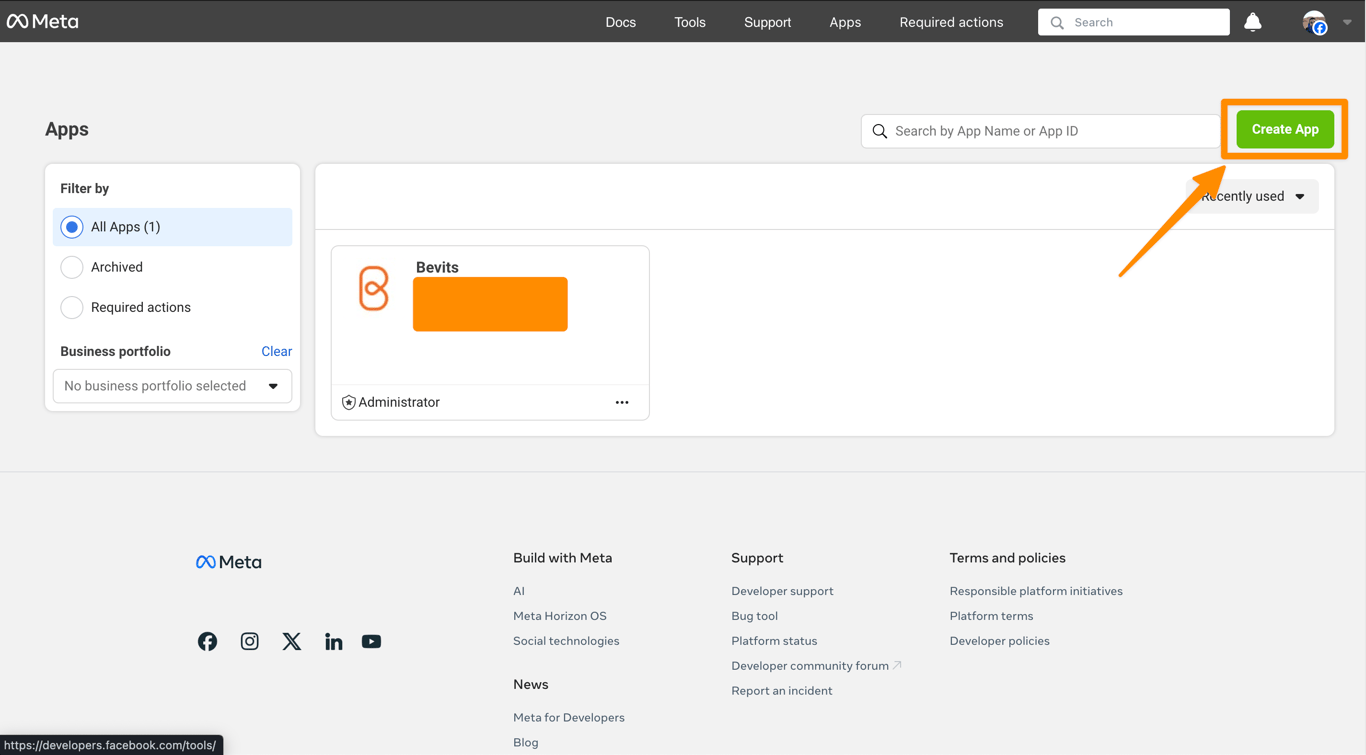Click the Administrator role label

coord(399,402)
